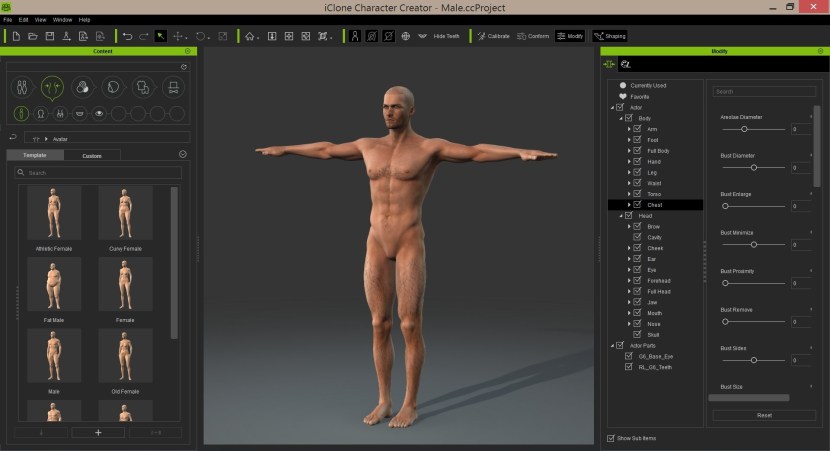830x451 pixels.
Task: Click the Undo arrow in the toolbar
Action: point(127,36)
